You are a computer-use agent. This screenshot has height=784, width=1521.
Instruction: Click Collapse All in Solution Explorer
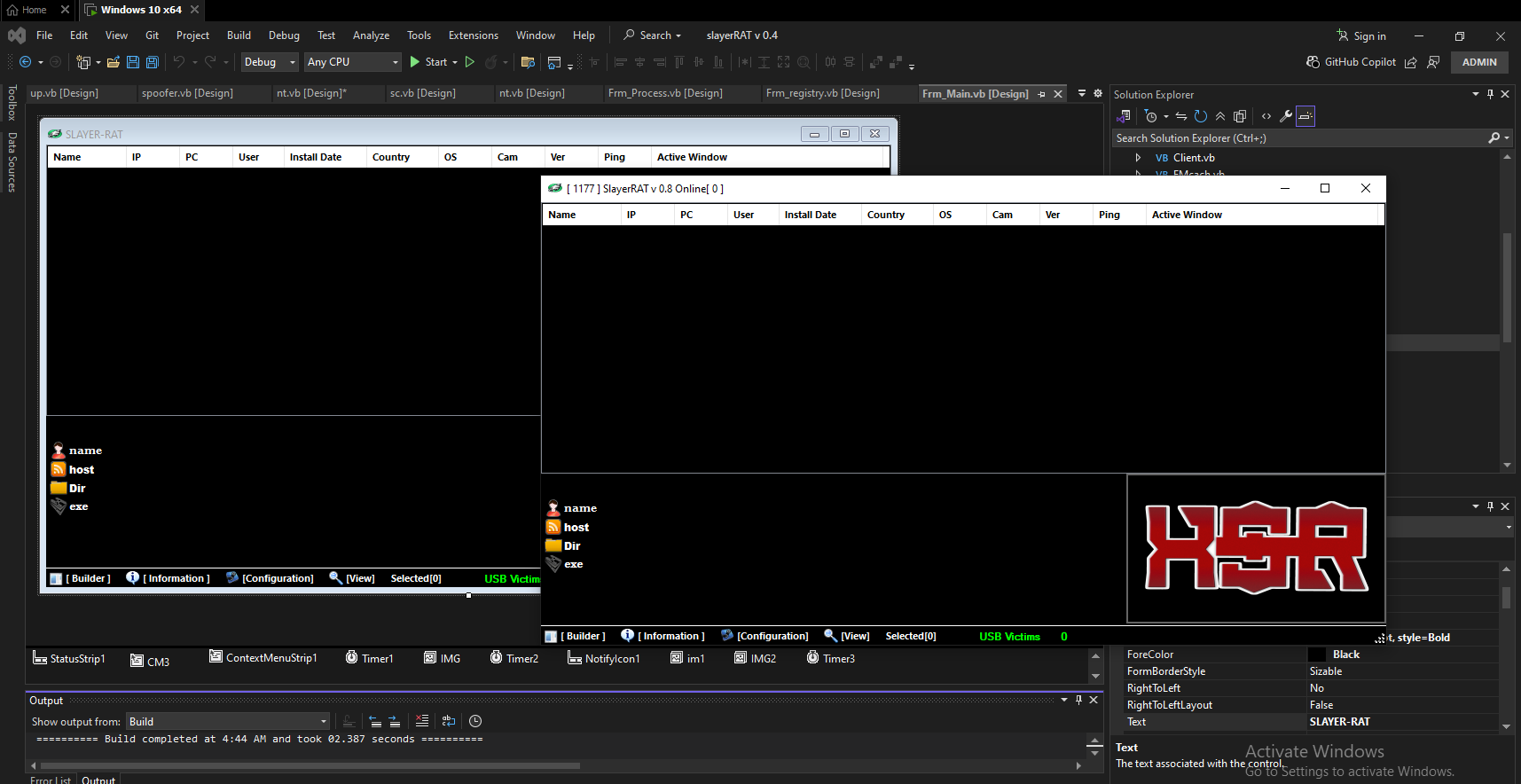point(1220,116)
